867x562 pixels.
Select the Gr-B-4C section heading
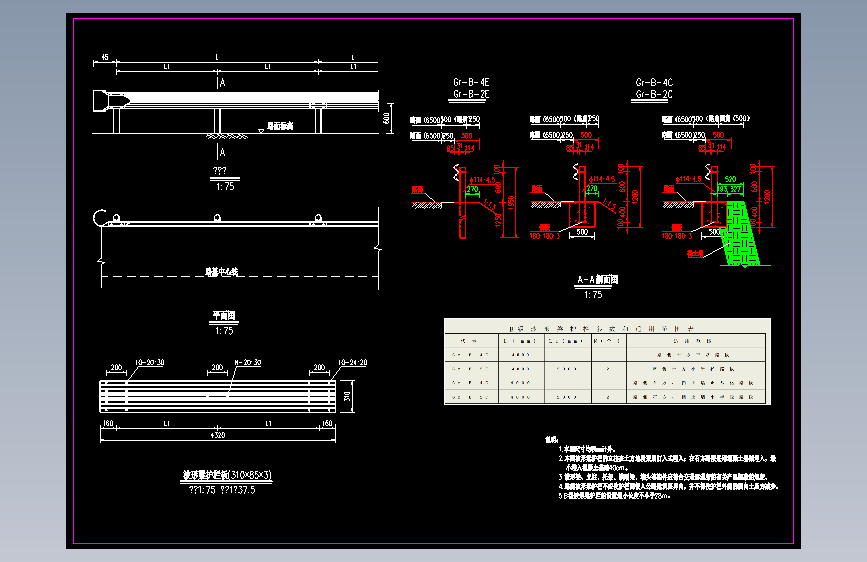pyautogui.click(x=654, y=82)
